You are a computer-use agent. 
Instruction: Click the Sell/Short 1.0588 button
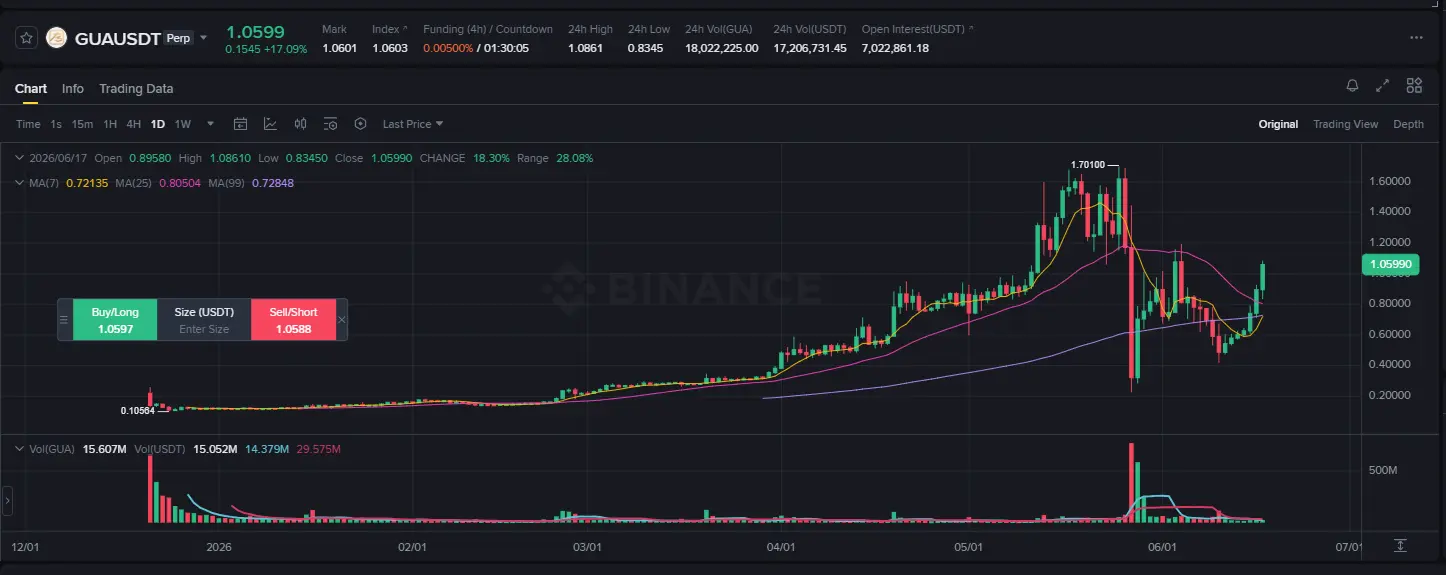pyautogui.click(x=293, y=320)
